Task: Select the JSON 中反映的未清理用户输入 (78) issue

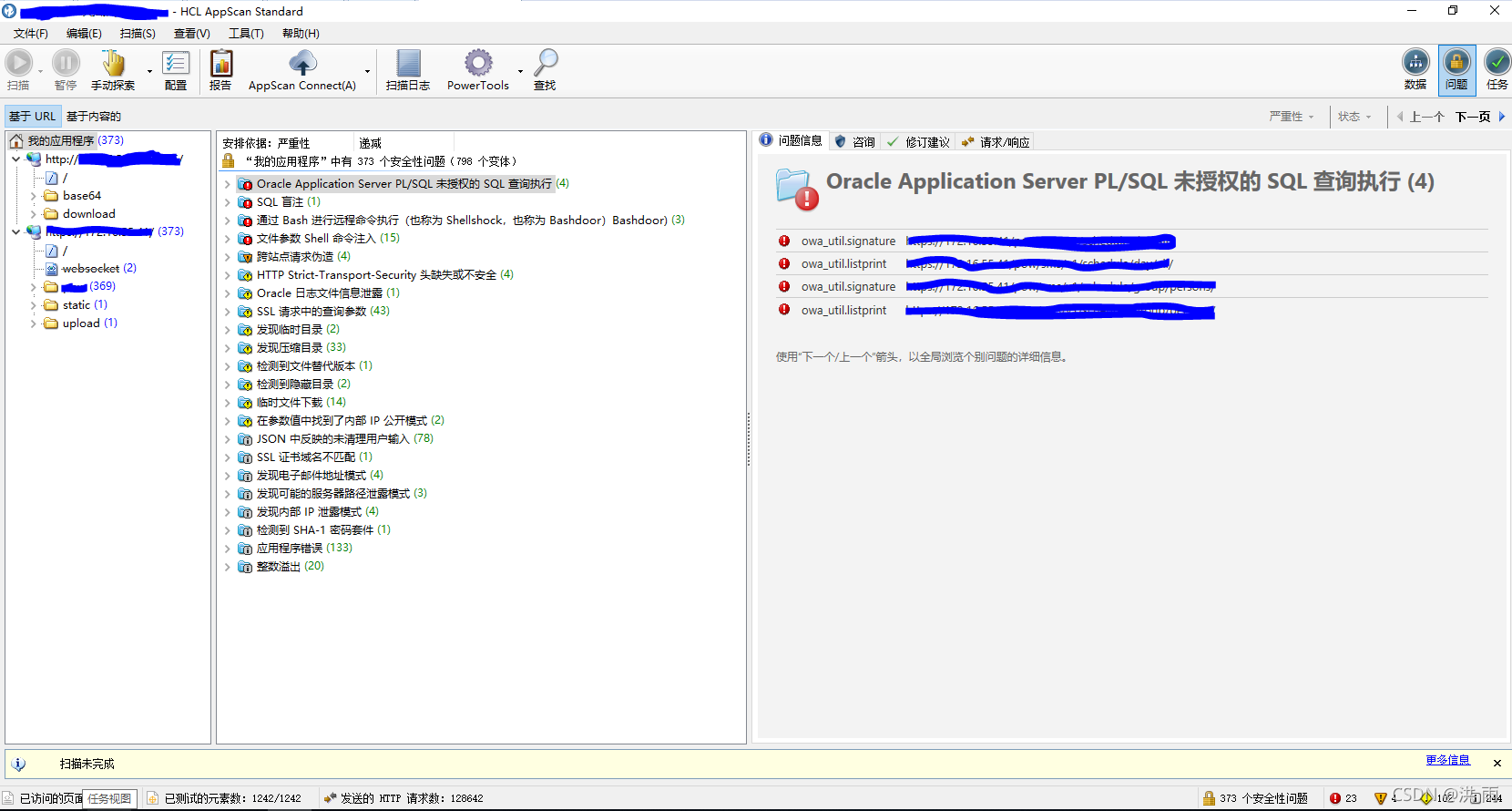Action: click(345, 439)
